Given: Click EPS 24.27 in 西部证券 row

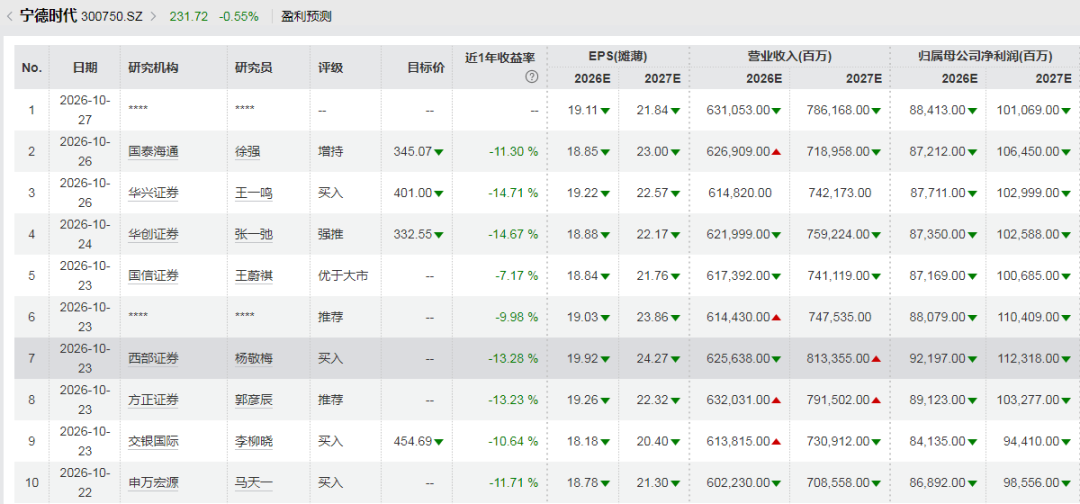Looking at the screenshot, I should tap(654, 358).
